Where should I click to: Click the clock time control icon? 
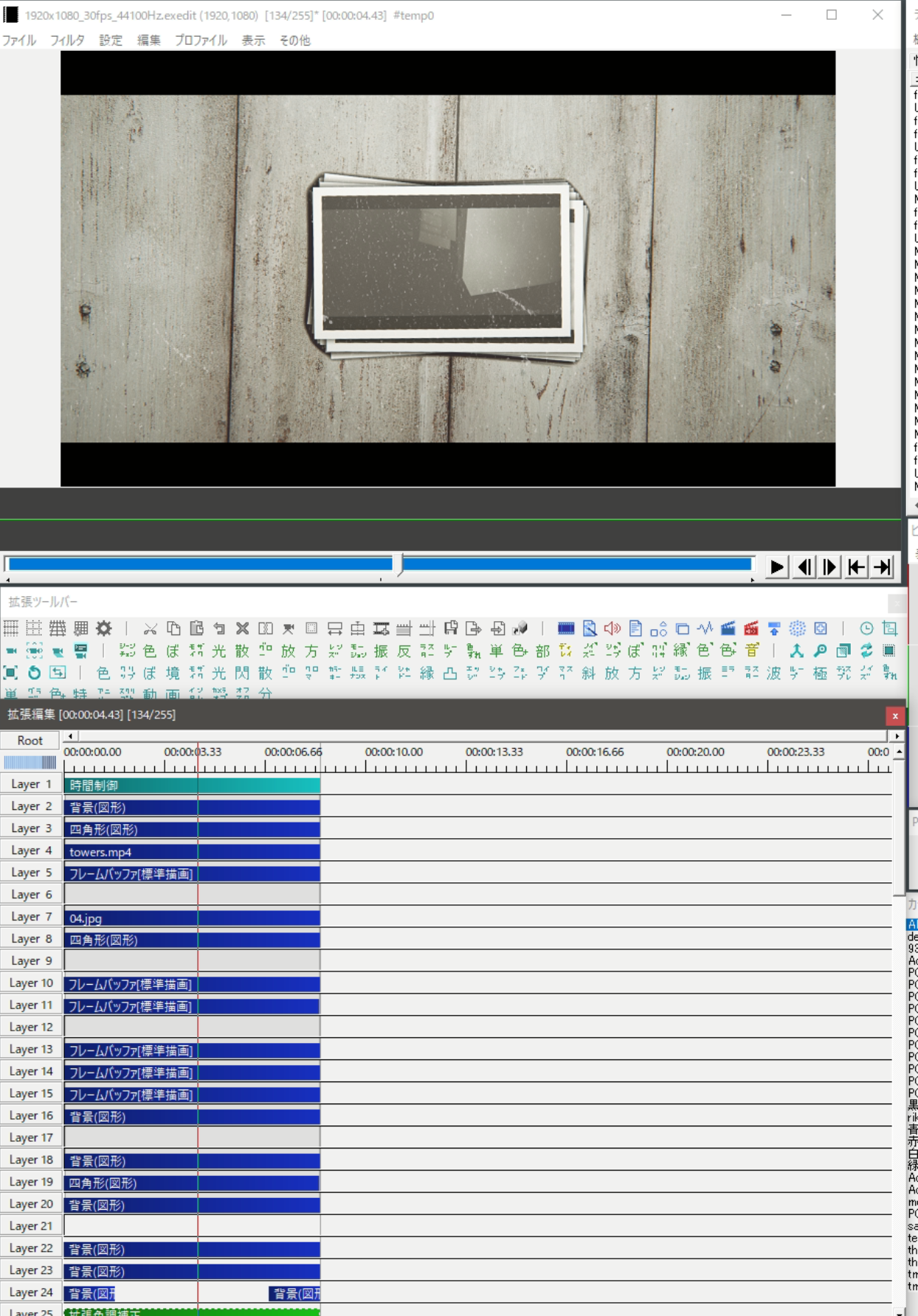pos(866,628)
